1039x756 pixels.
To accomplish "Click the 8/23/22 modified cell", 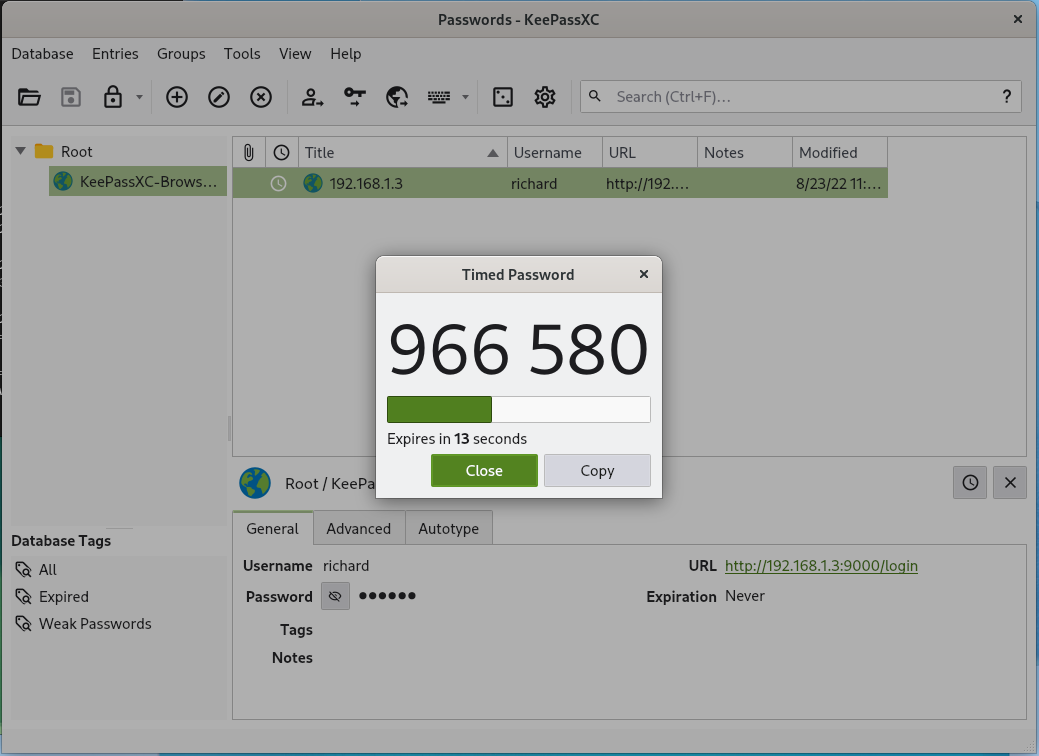I will click(x=838, y=184).
